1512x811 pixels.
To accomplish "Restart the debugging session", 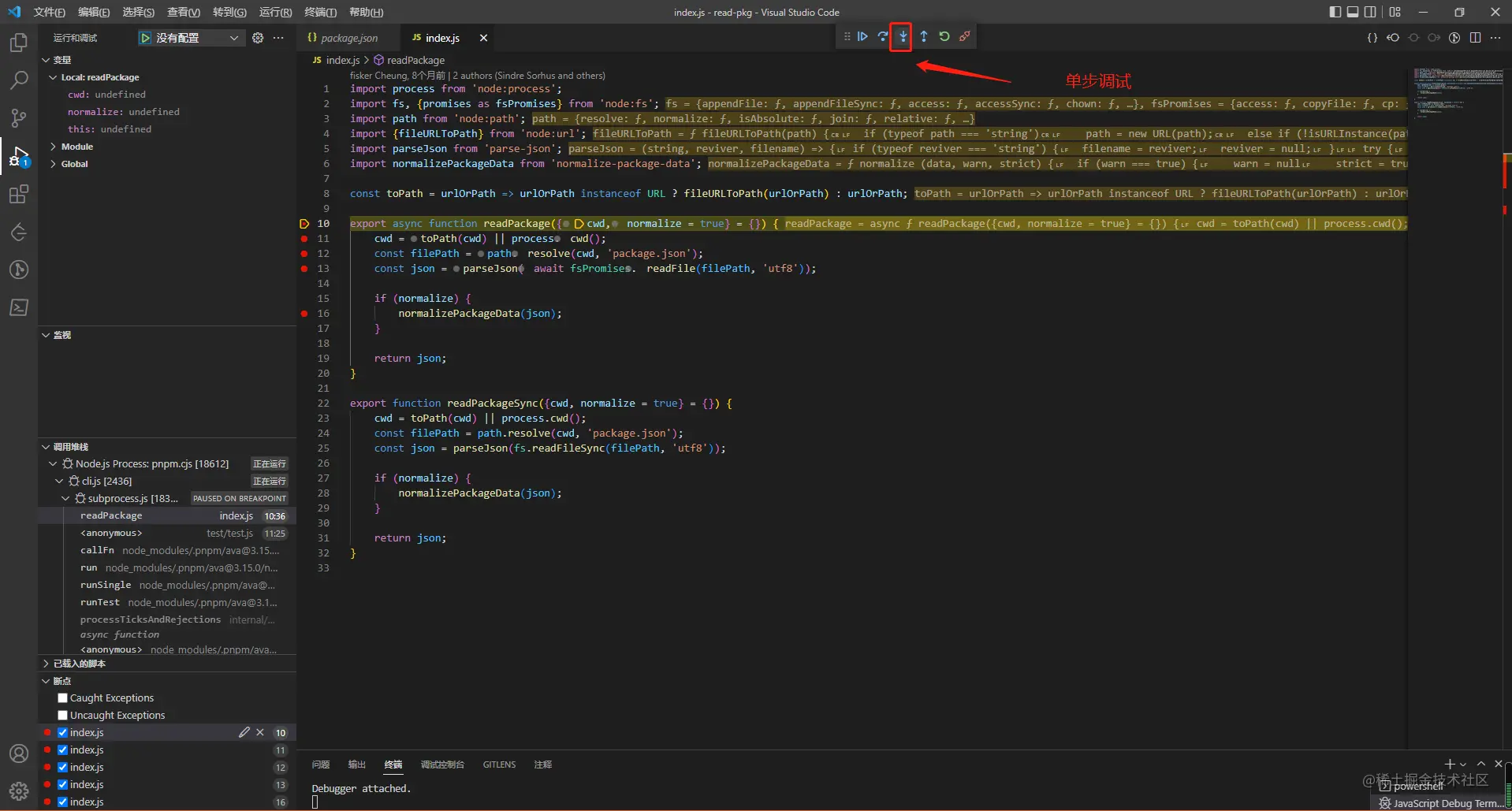I will click(x=944, y=37).
